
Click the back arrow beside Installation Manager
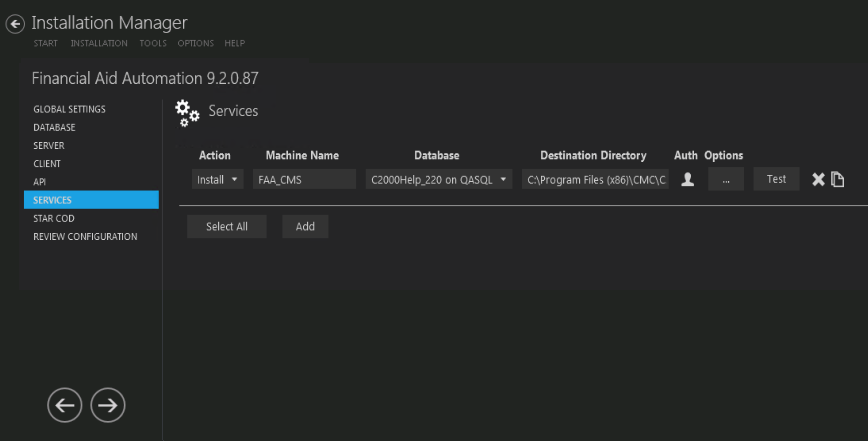pyautogui.click(x=15, y=24)
